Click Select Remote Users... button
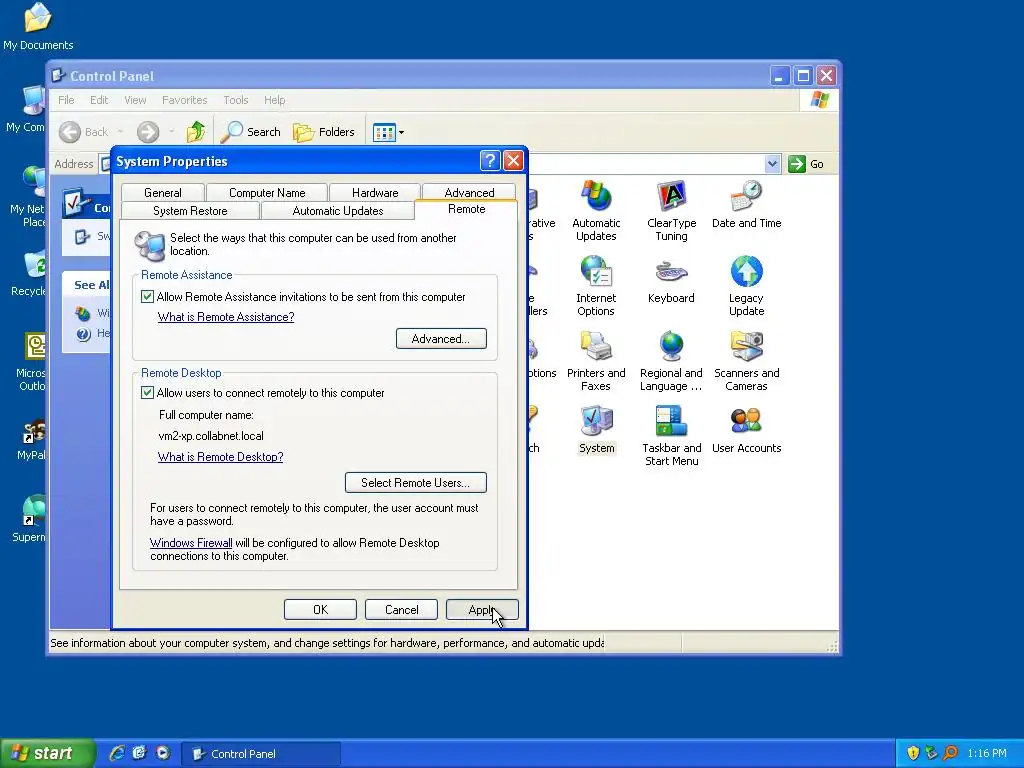This screenshot has height=768, width=1024. [415, 483]
